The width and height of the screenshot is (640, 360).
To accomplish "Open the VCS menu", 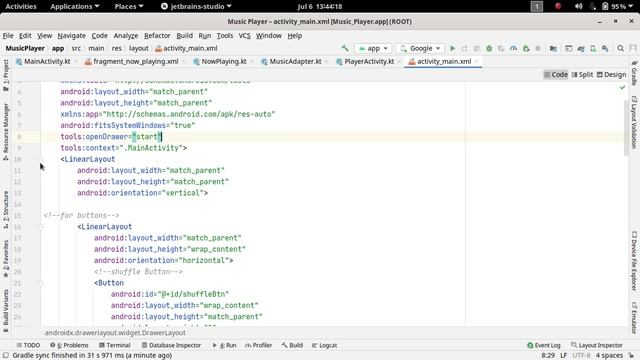I will coord(244,36).
